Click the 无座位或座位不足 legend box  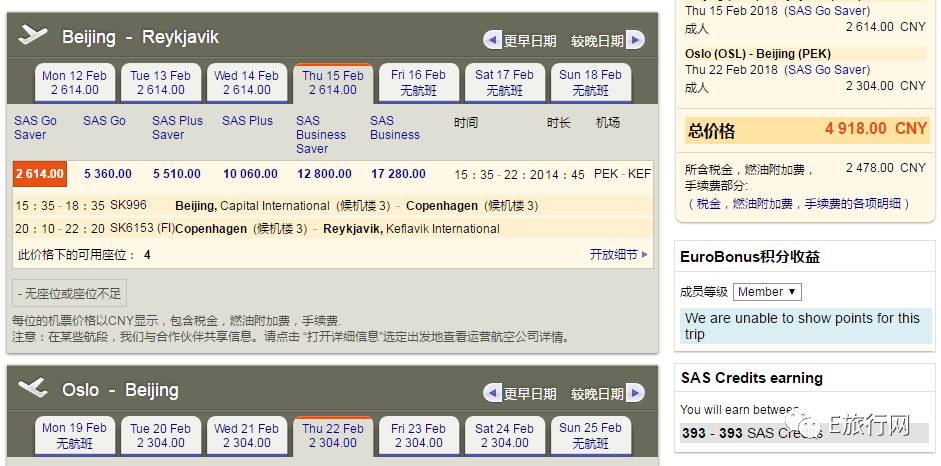tap(70, 293)
